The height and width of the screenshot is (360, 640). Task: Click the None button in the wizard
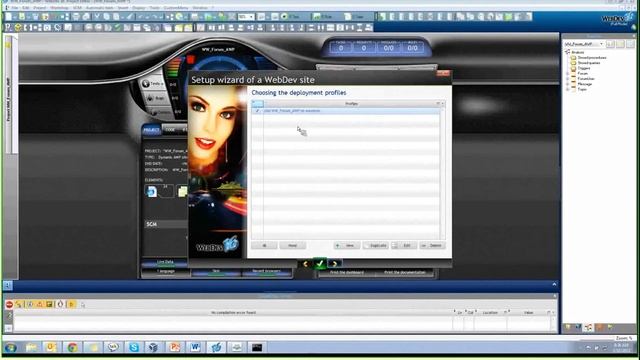point(292,245)
